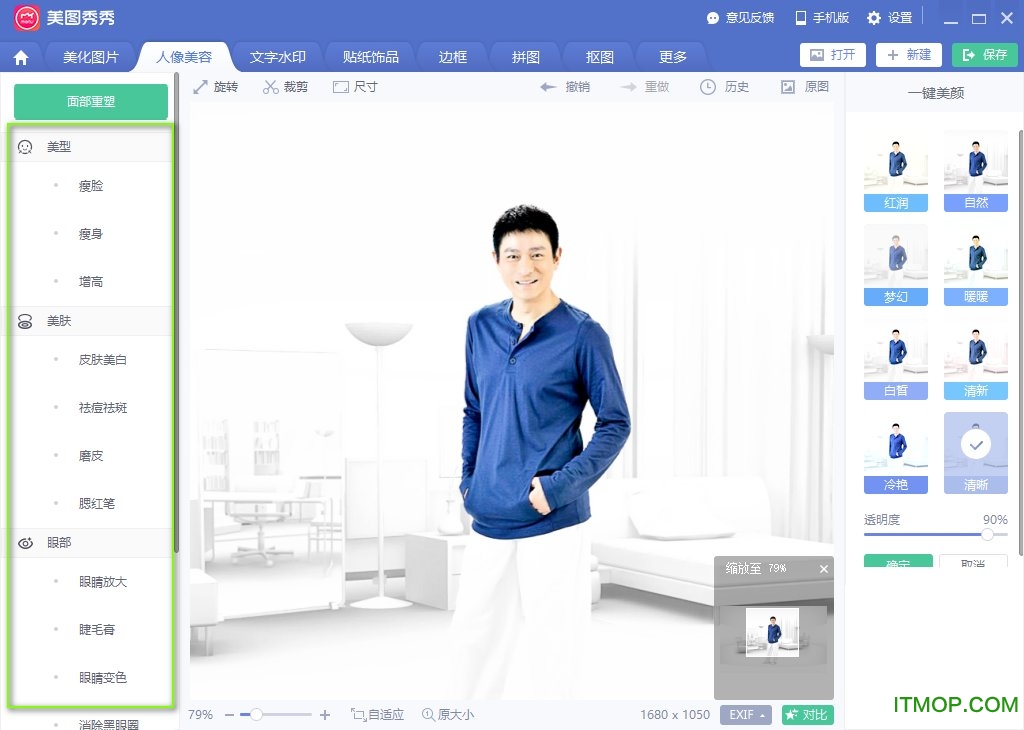Adjust the 透明度 transparency slider
Screen dimensions: 1024x730
[x=988, y=535]
